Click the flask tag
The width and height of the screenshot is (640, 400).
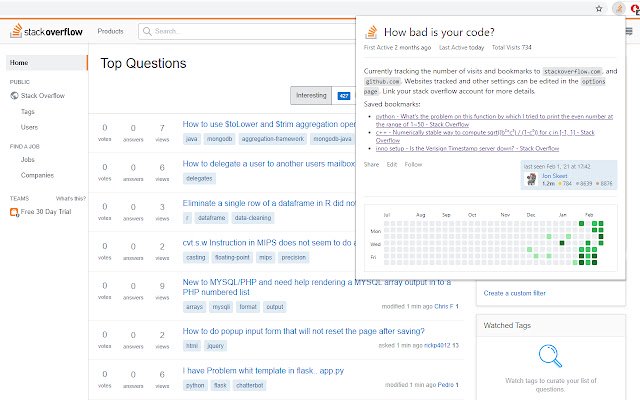pyautogui.click(x=220, y=385)
